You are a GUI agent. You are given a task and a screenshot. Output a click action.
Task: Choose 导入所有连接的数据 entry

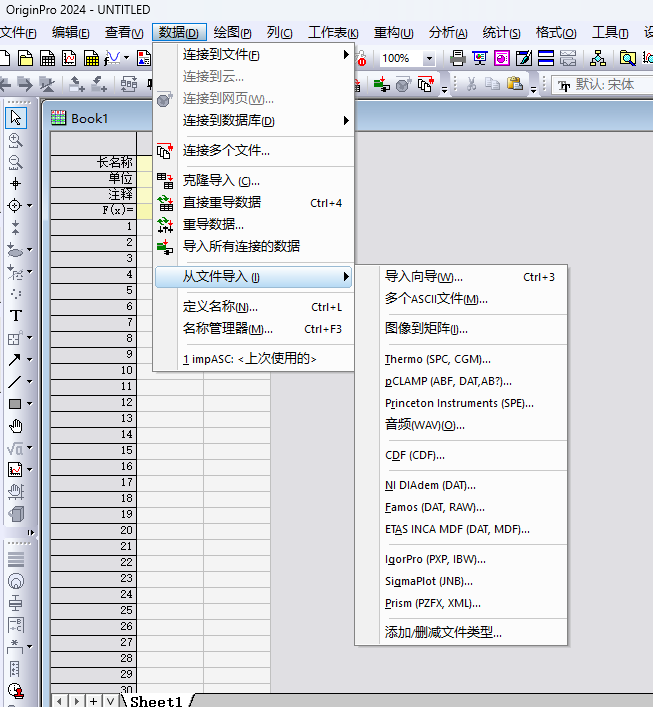254,247
